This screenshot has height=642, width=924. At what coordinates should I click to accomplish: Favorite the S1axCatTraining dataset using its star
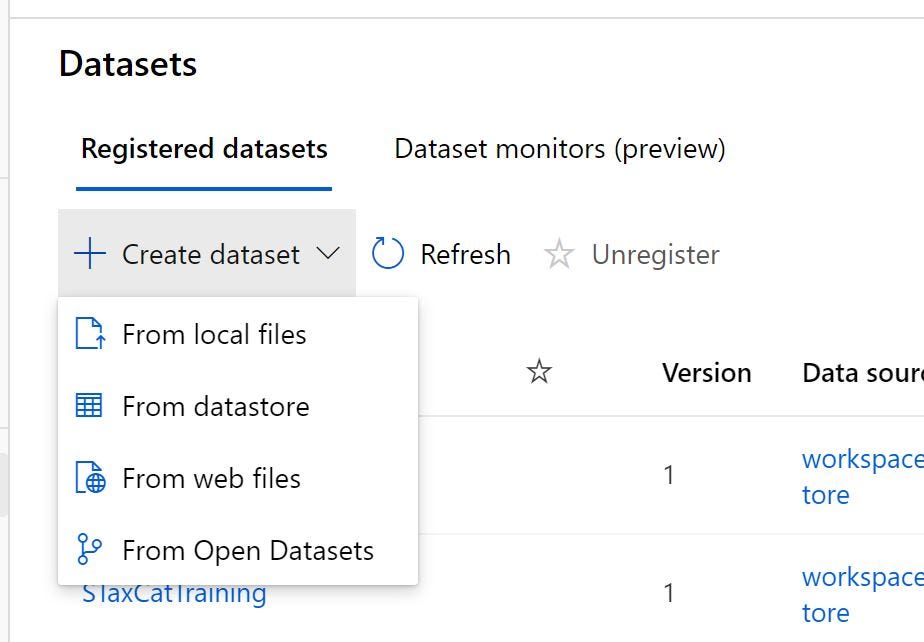coord(540,593)
